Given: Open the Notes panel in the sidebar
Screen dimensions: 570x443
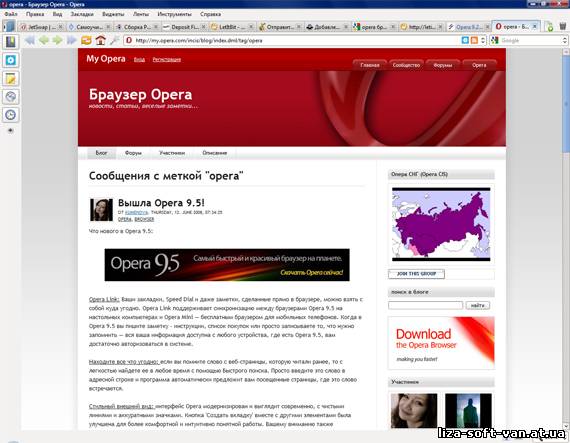Looking at the screenshot, I should click(11, 78).
